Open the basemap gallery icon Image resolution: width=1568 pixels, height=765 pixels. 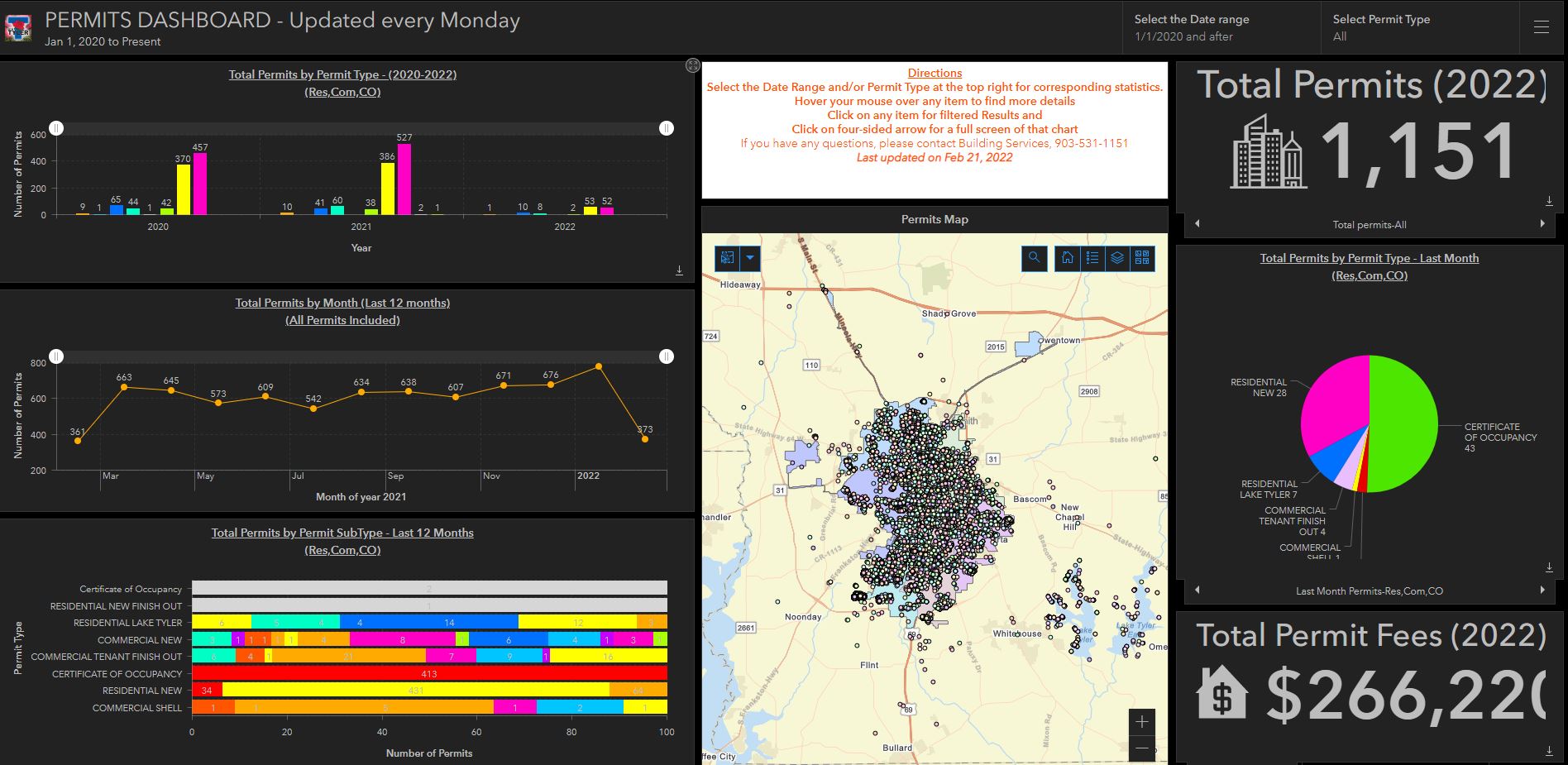[x=1142, y=258]
